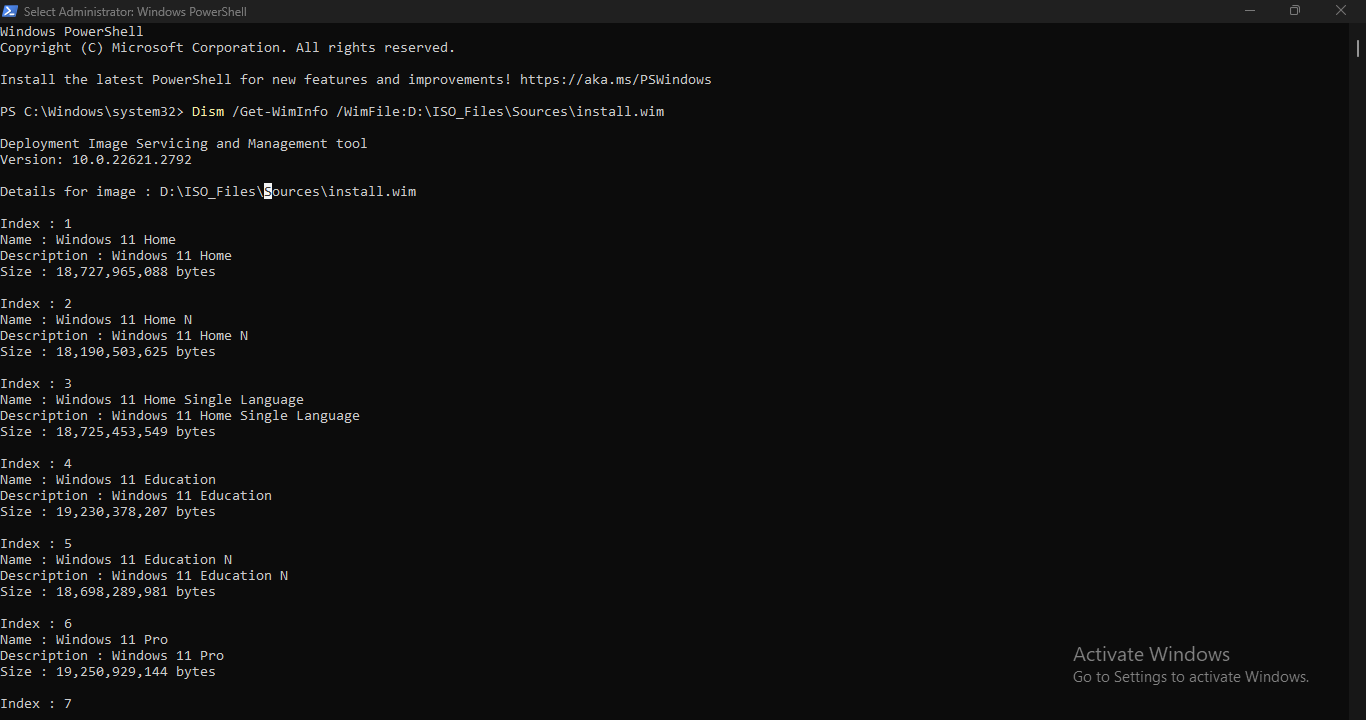Click the vertical scrollbar thumb
The height and width of the screenshot is (720, 1366).
point(1358,47)
